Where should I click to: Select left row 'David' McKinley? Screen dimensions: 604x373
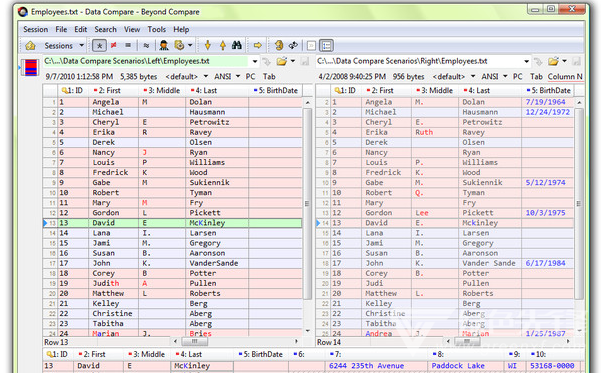pyautogui.click(x=173, y=223)
